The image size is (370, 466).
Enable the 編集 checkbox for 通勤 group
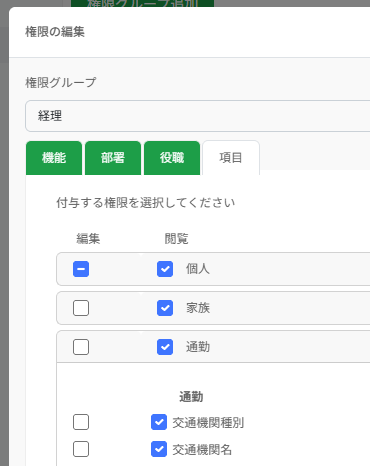click(81, 347)
